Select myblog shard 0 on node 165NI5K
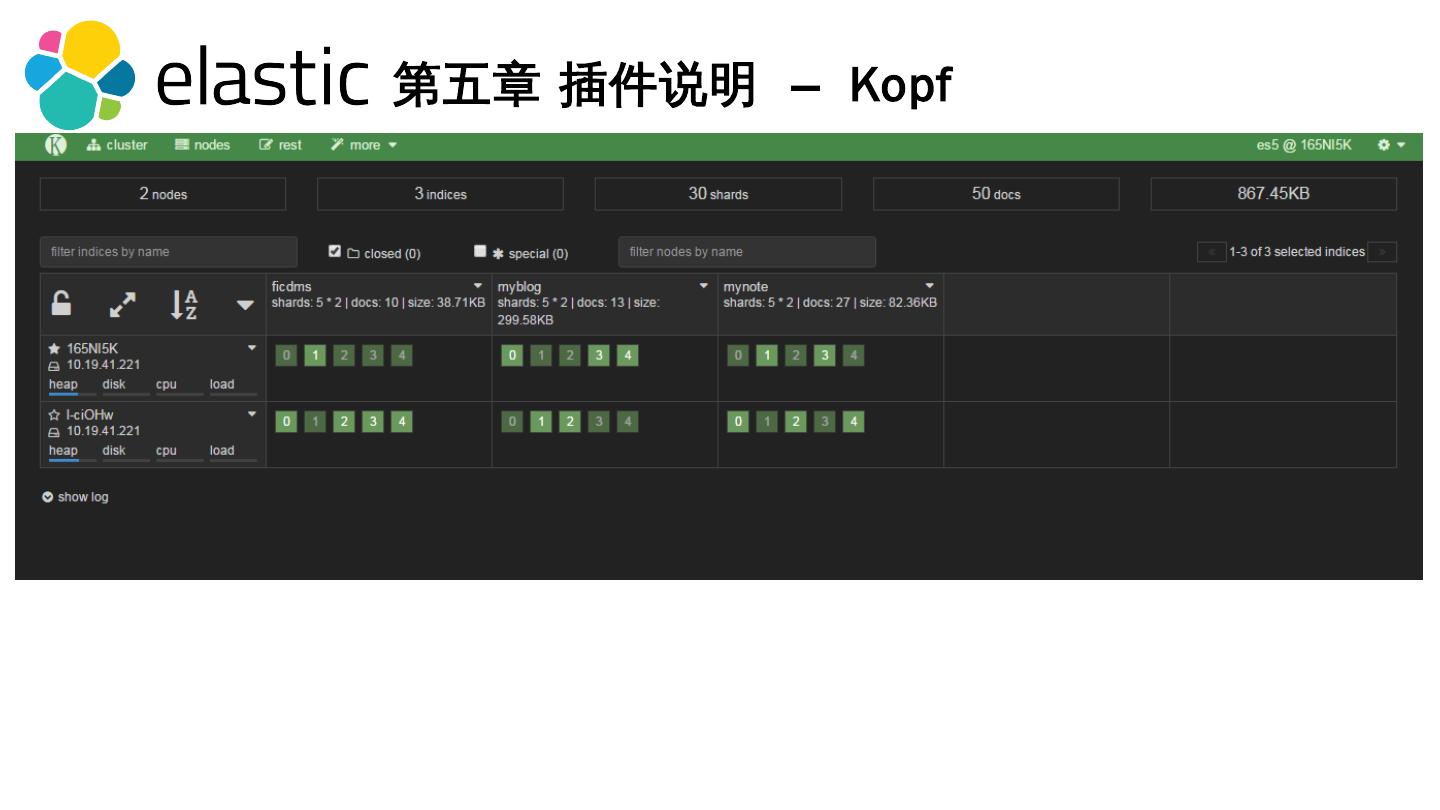 point(512,355)
